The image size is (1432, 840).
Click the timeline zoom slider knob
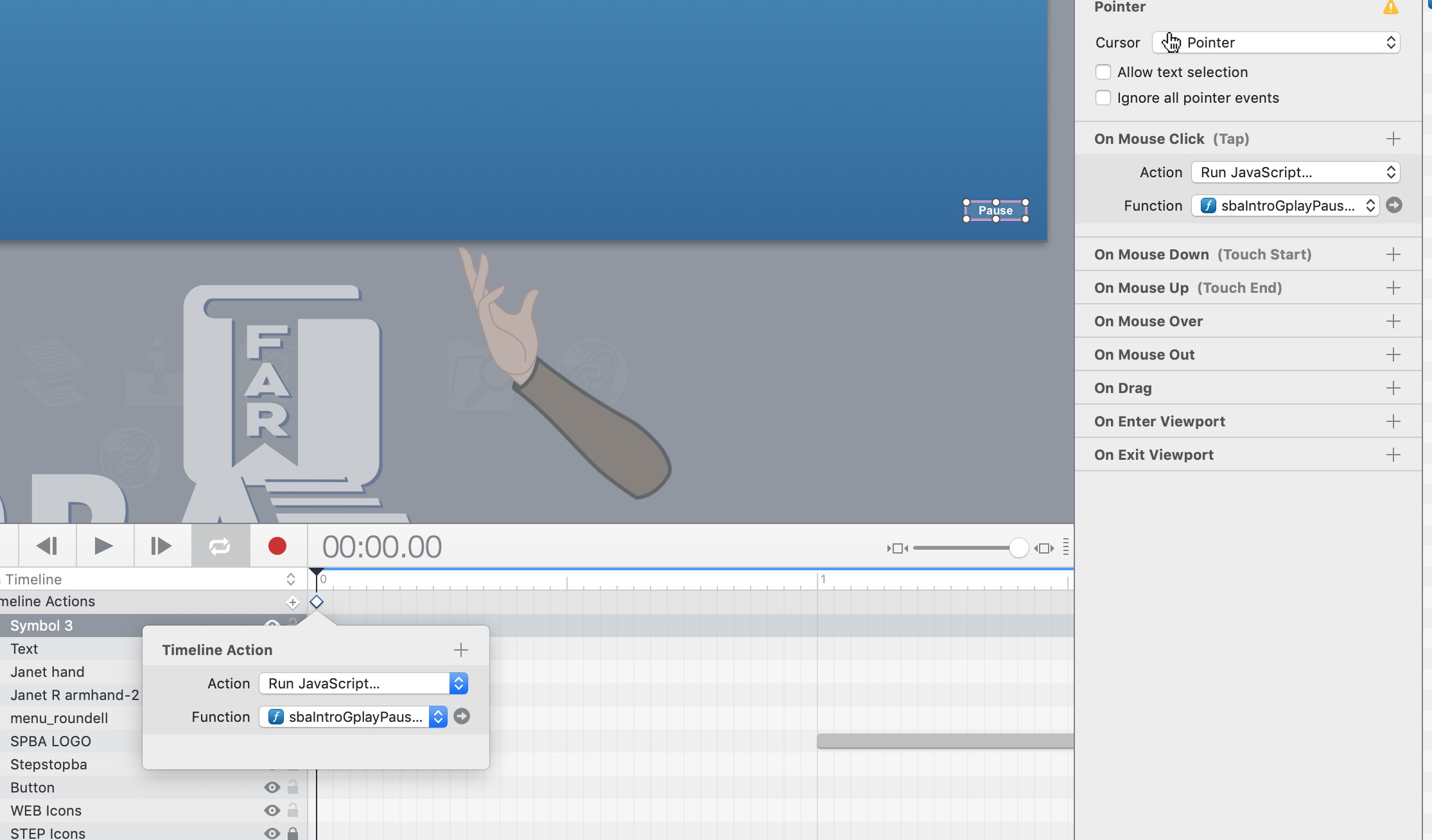(x=1018, y=548)
